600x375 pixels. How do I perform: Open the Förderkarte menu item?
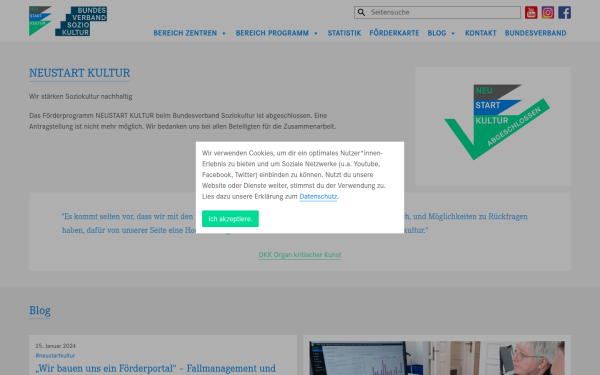click(394, 33)
